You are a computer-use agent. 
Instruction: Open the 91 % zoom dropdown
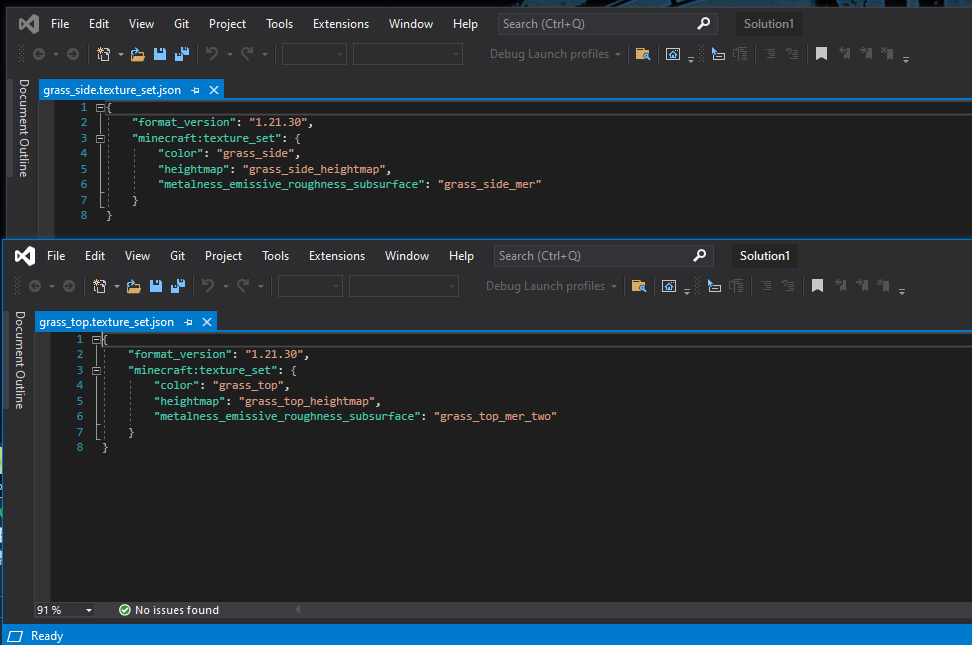(89, 610)
